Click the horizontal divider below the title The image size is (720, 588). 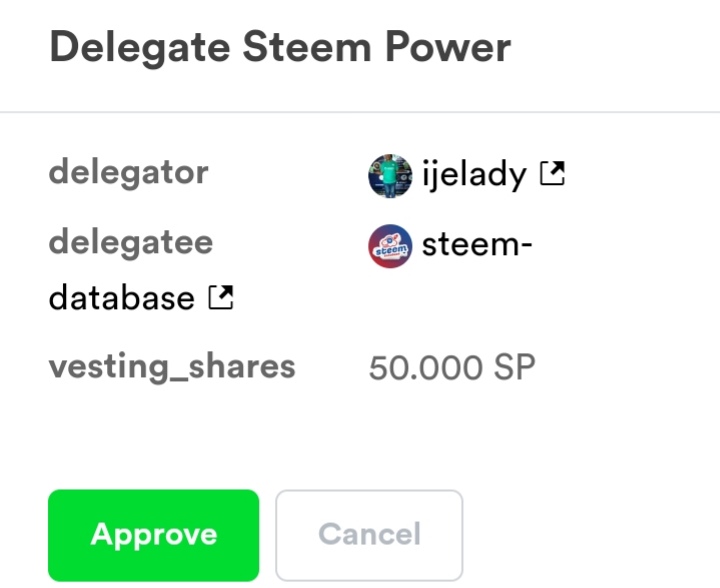point(360,111)
